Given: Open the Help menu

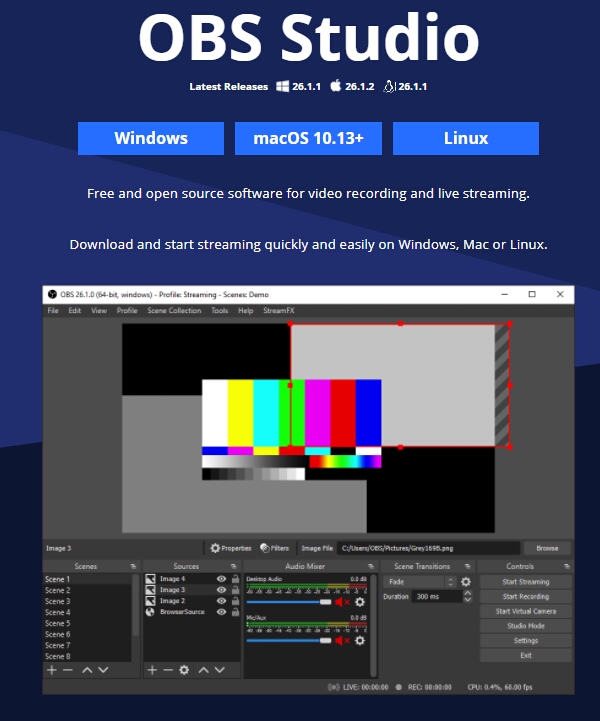Looking at the screenshot, I should (x=246, y=310).
